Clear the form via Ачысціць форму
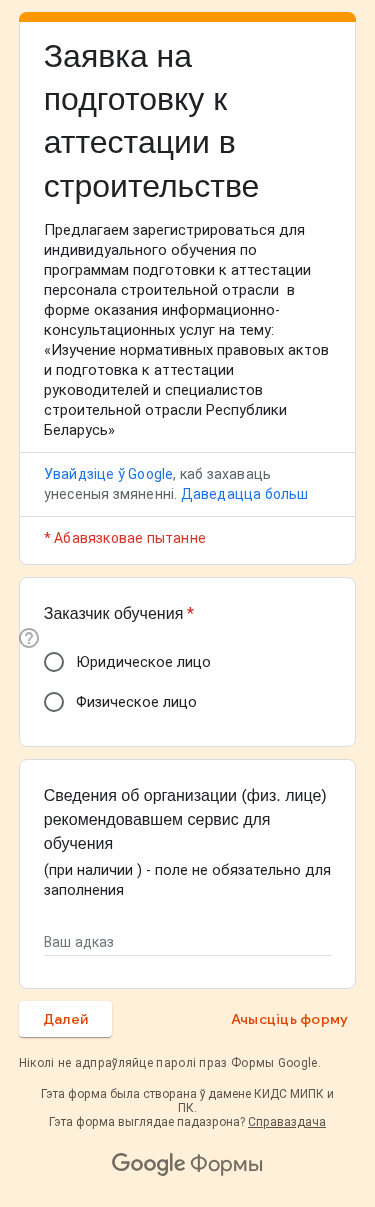Screen dimensions: 375x1207 (289, 1019)
